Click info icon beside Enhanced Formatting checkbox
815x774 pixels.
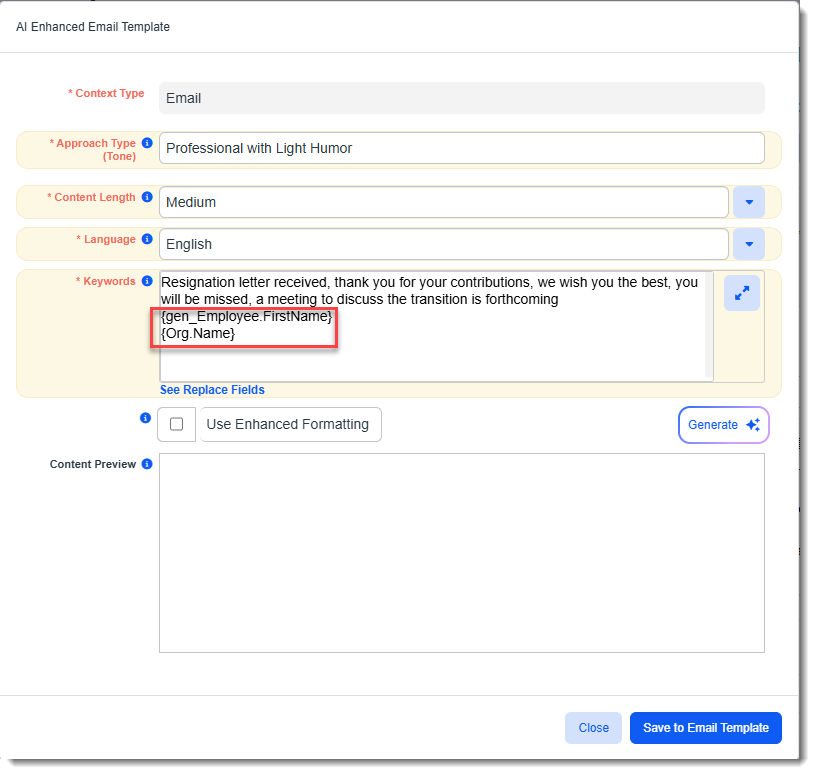[145, 418]
